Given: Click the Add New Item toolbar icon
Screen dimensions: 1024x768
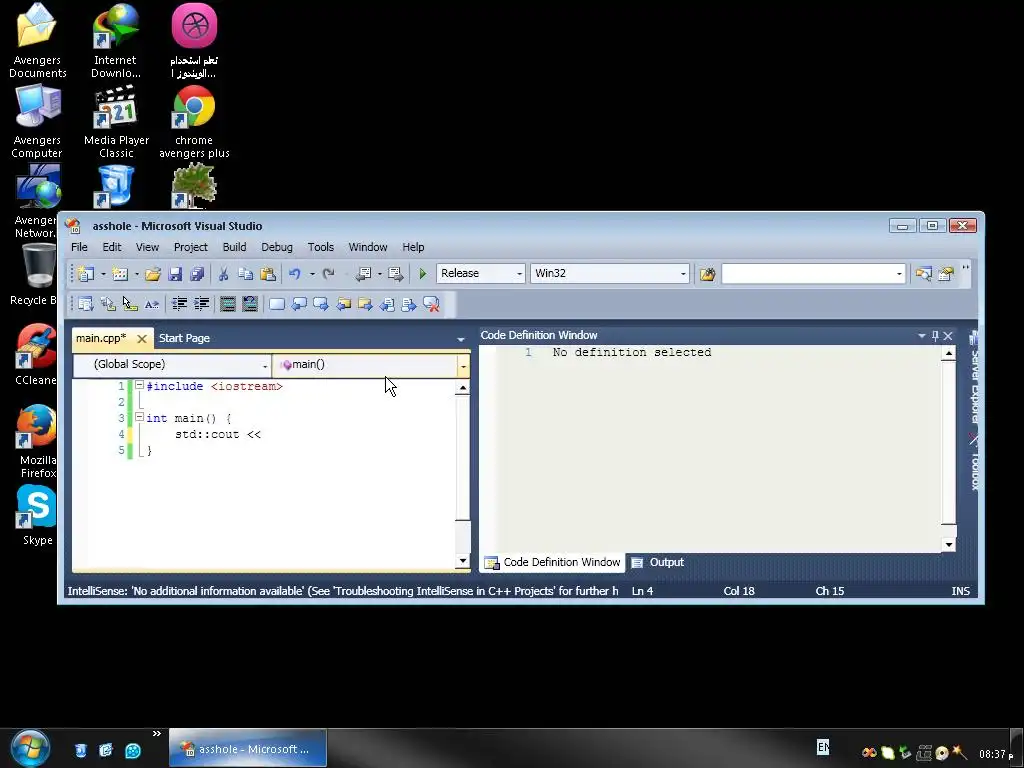Looking at the screenshot, I should point(120,274).
